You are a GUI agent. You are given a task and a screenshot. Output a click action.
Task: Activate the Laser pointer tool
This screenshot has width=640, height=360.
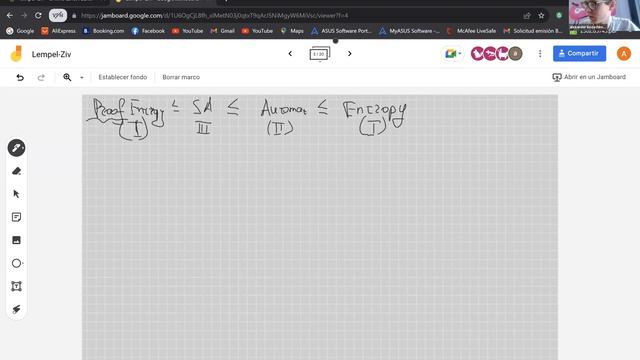[16, 309]
